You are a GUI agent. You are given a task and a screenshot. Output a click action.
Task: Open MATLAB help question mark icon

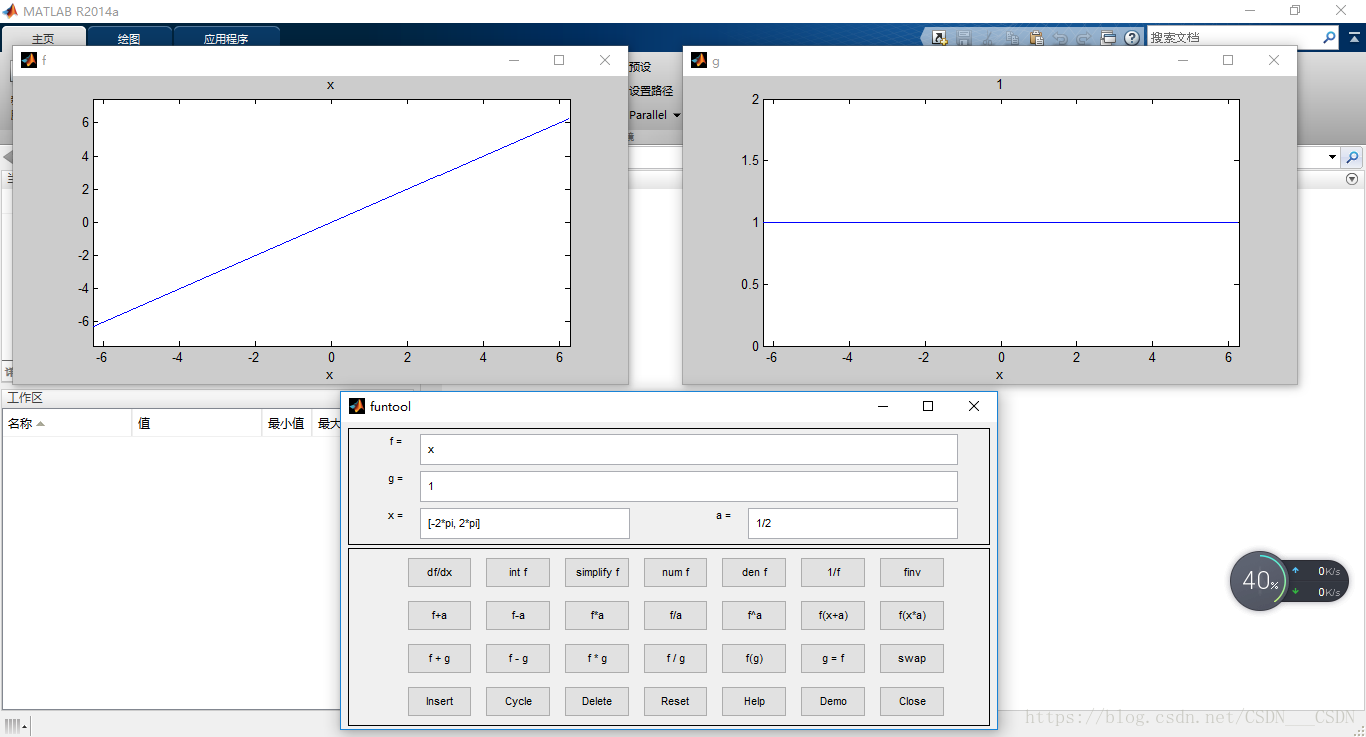point(1132,38)
